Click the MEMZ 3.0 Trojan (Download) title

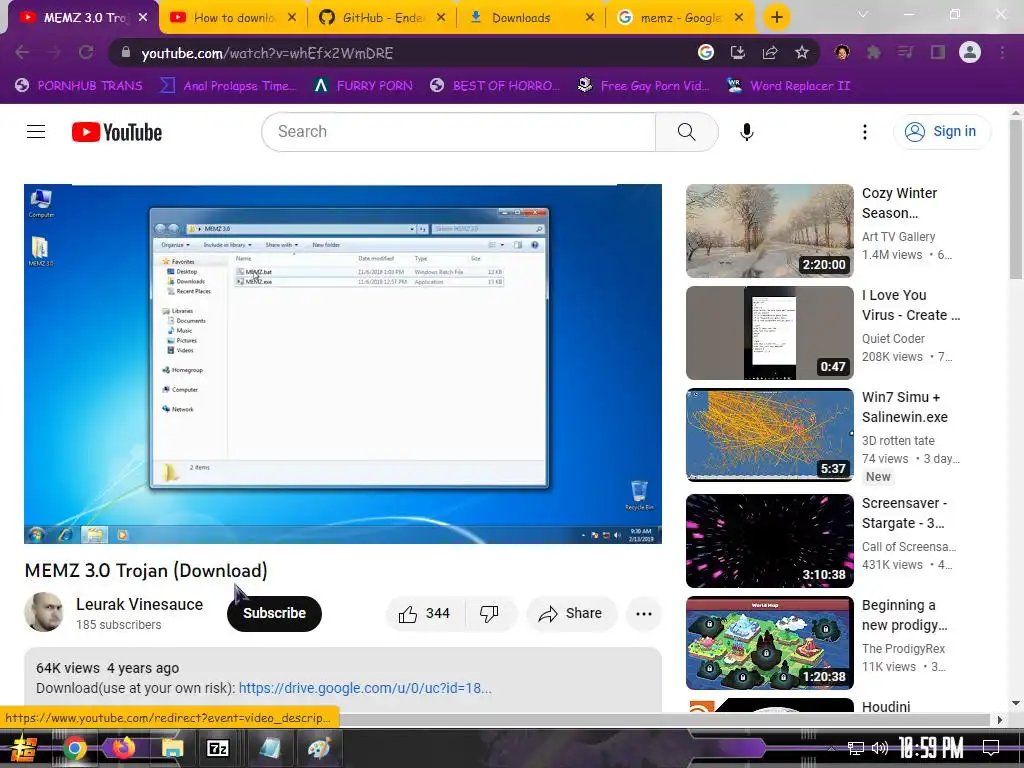pos(146,571)
